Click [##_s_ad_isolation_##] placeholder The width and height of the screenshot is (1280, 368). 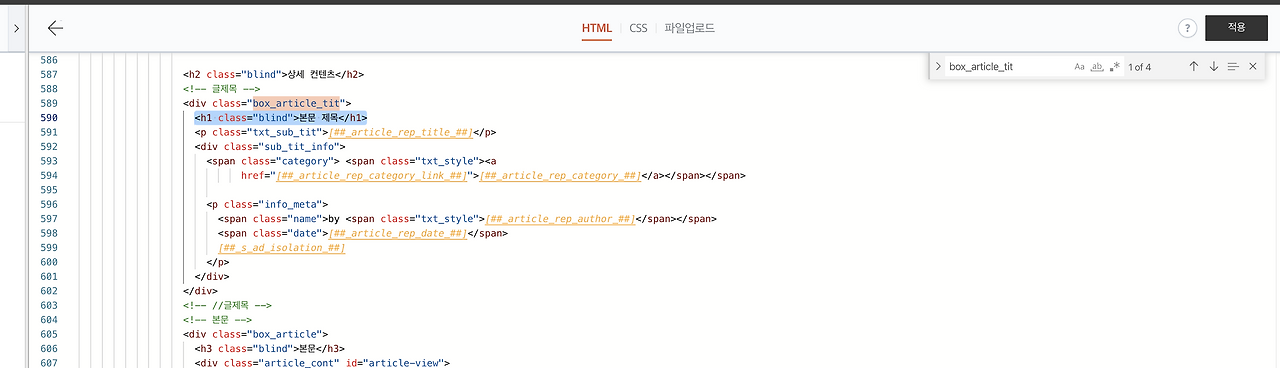281,247
